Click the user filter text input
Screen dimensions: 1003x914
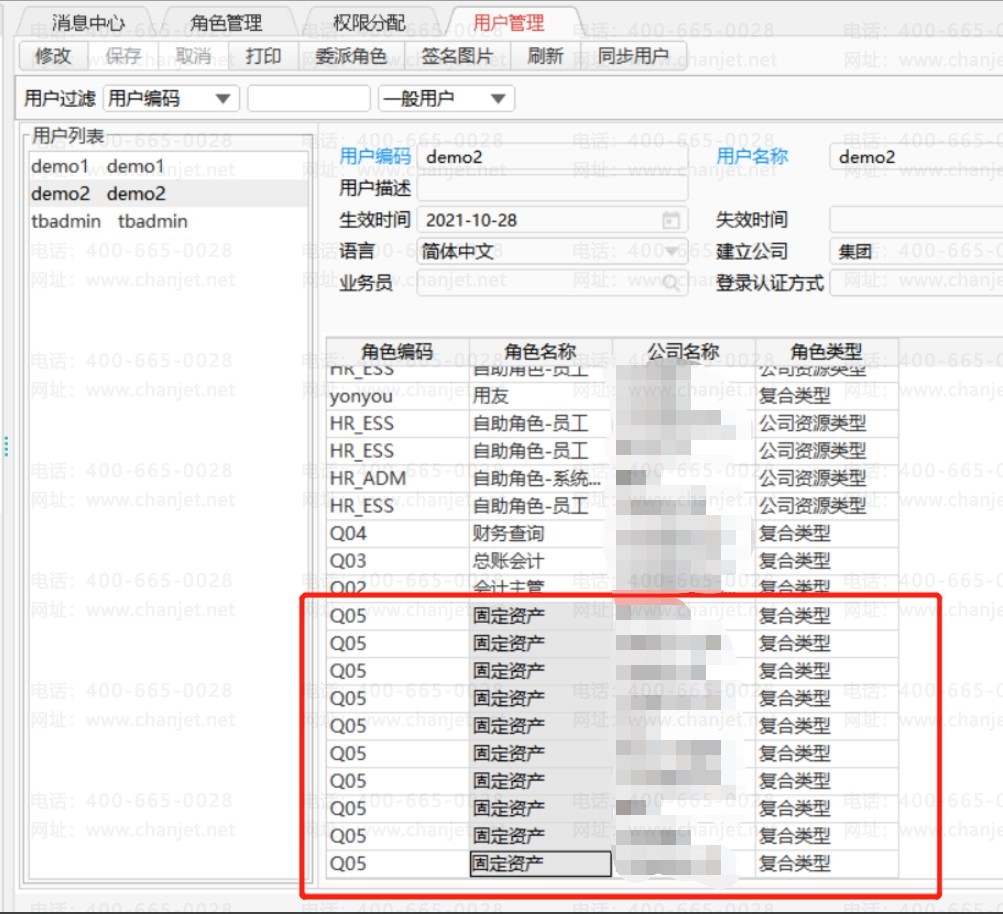[x=309, y=98]
